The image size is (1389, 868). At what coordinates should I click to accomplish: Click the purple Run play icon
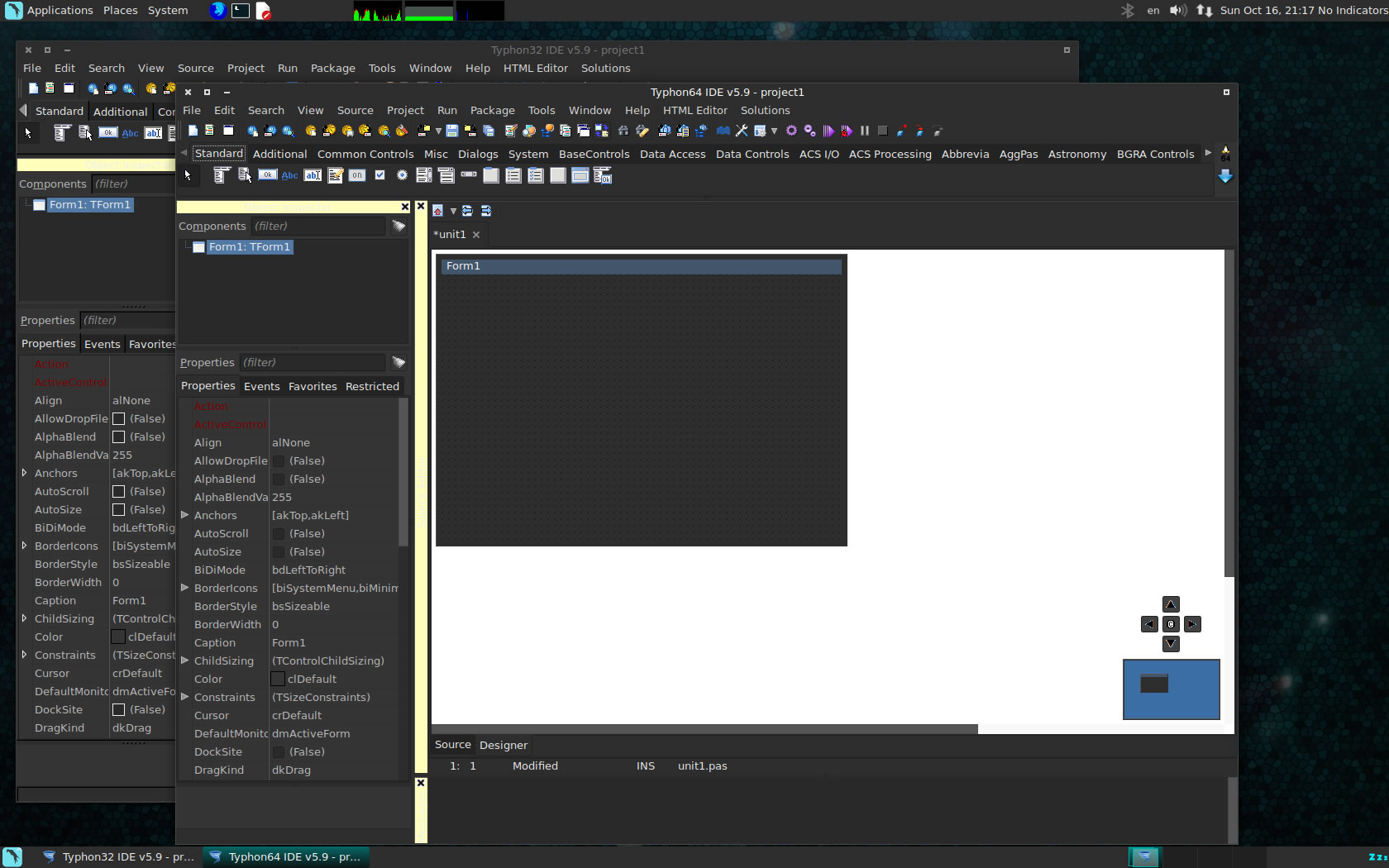(828, 131)
